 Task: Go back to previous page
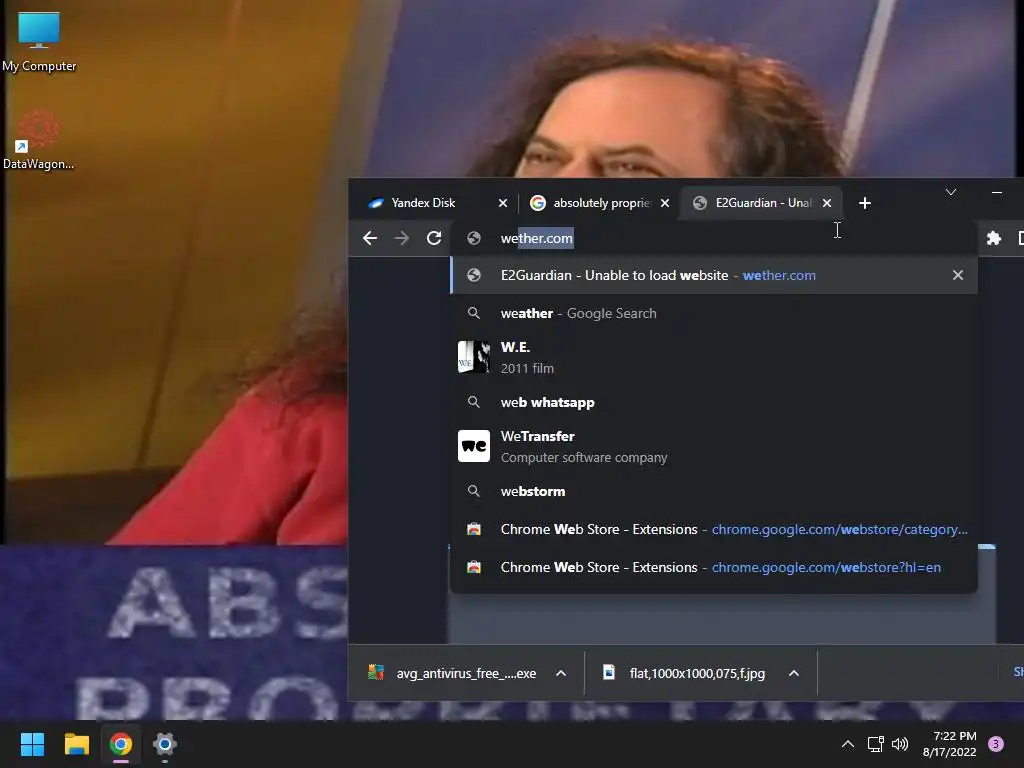point(370,238)
